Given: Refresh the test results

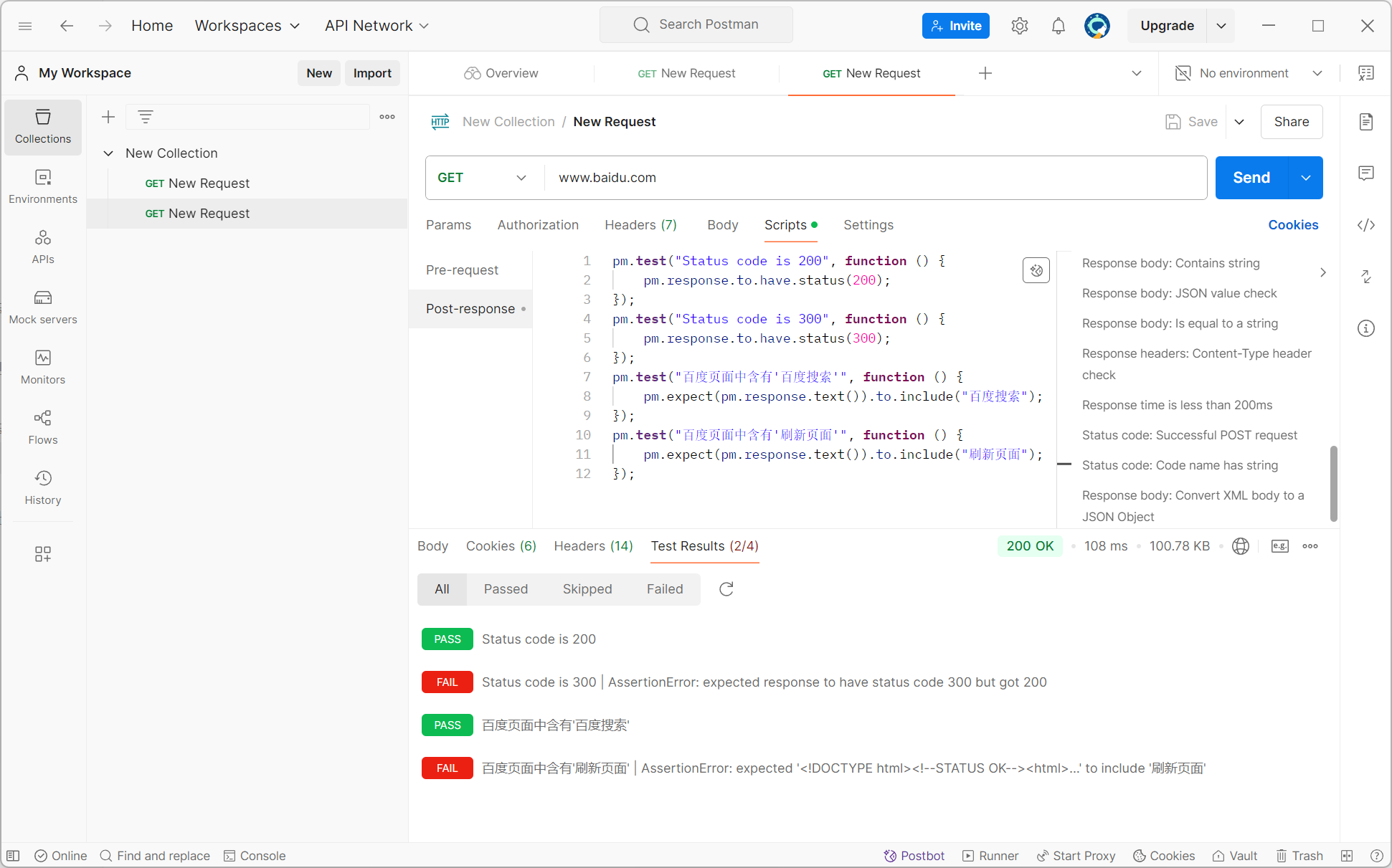Looking at the screenshot, I should [726, 589].
